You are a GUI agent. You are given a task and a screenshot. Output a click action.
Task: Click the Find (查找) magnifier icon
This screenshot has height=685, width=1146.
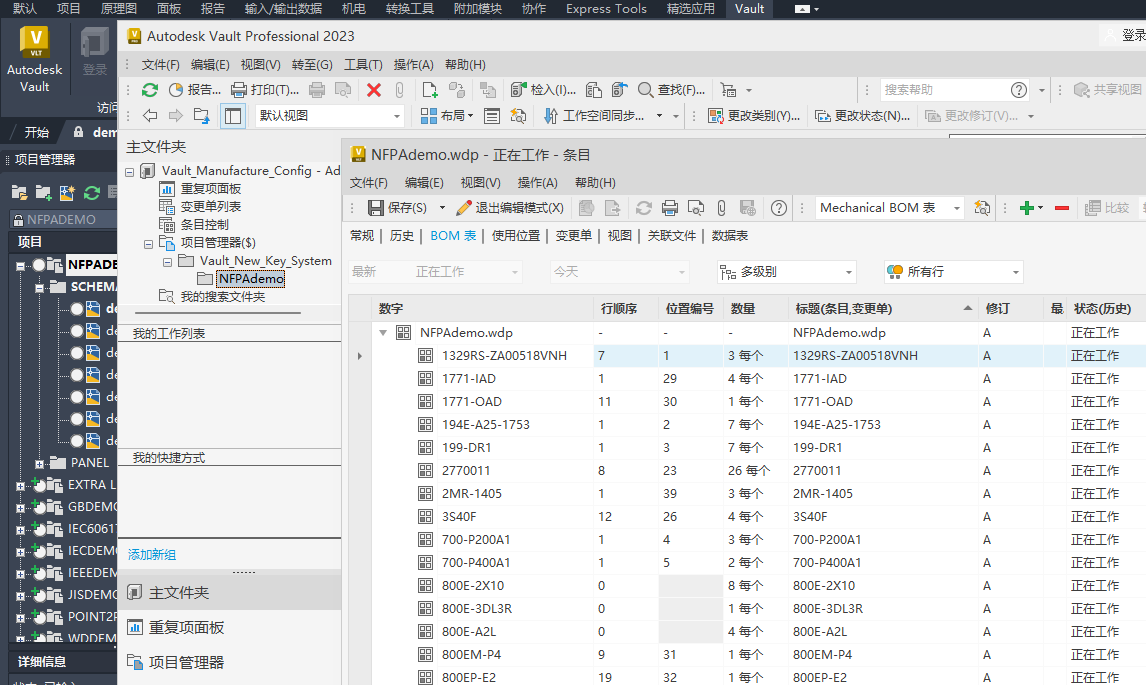click(645, 90)
